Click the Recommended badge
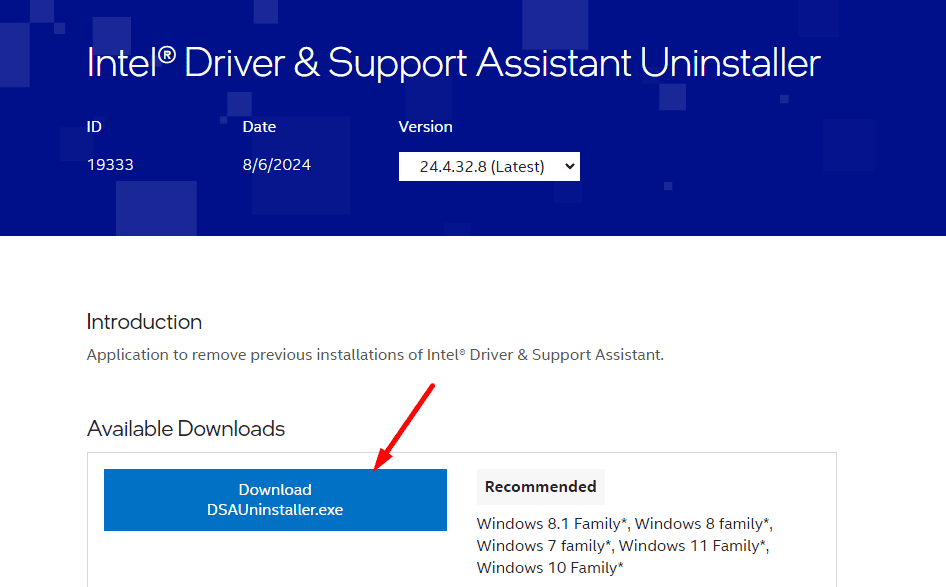The width and height of the screenshot is (946, 587). (x=540, y=487)
